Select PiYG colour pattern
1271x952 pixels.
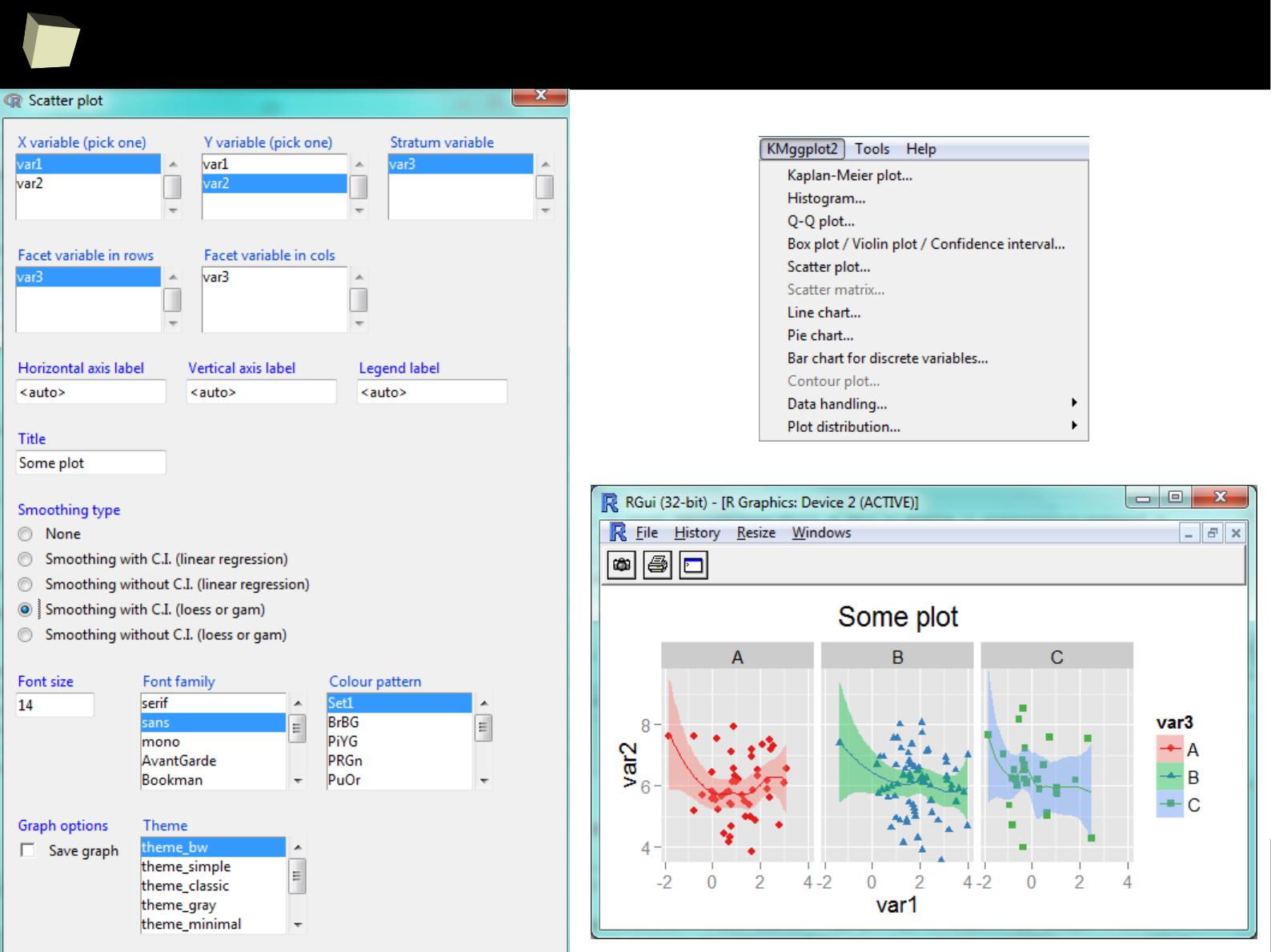pyautogui.click(x=399, y=742)
